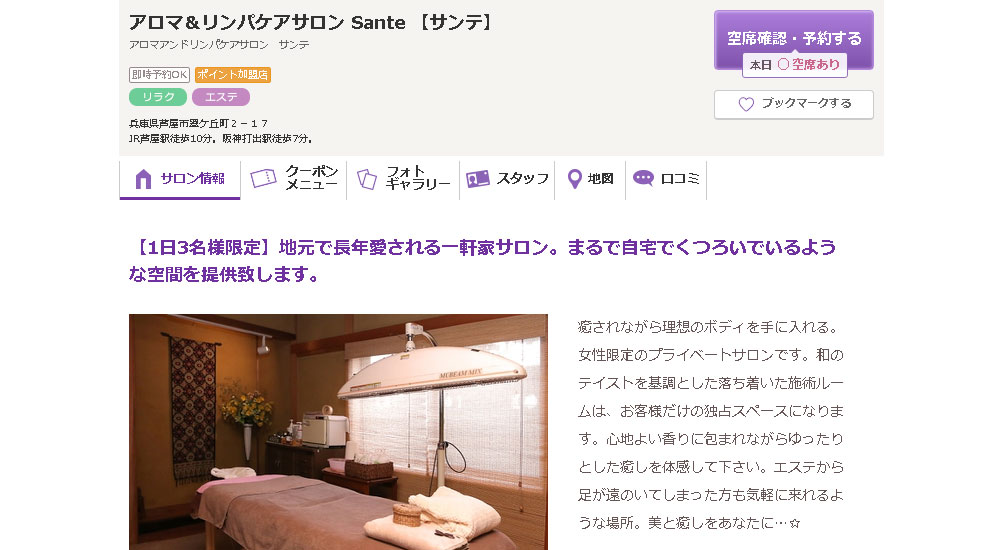Open the salon treatment room photo

coord(338,432)
